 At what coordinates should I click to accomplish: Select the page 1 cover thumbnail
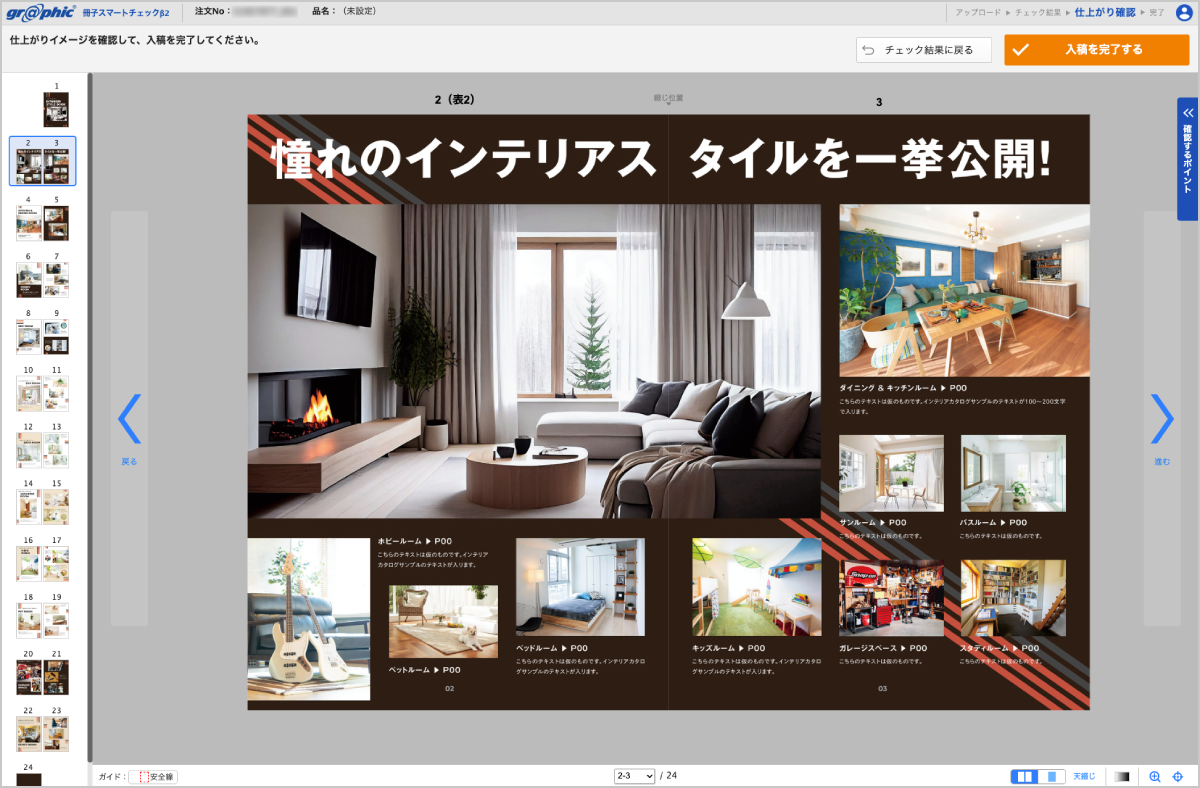coord(56,109)
